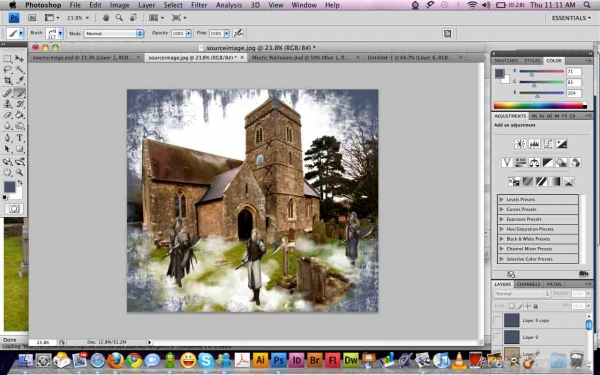
Task: Select the Crop tool
Action: (x=7, y=80)
